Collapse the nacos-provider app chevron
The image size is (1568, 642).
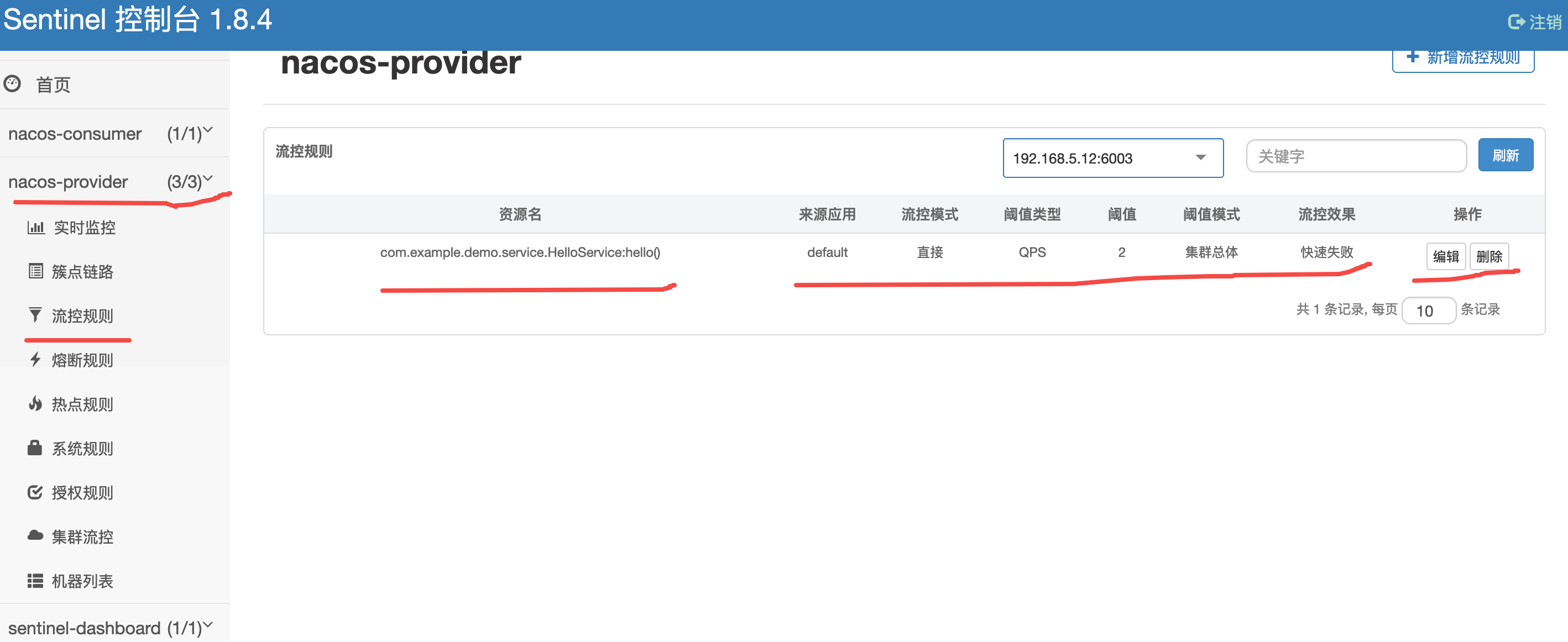click(x=207, y=178)
